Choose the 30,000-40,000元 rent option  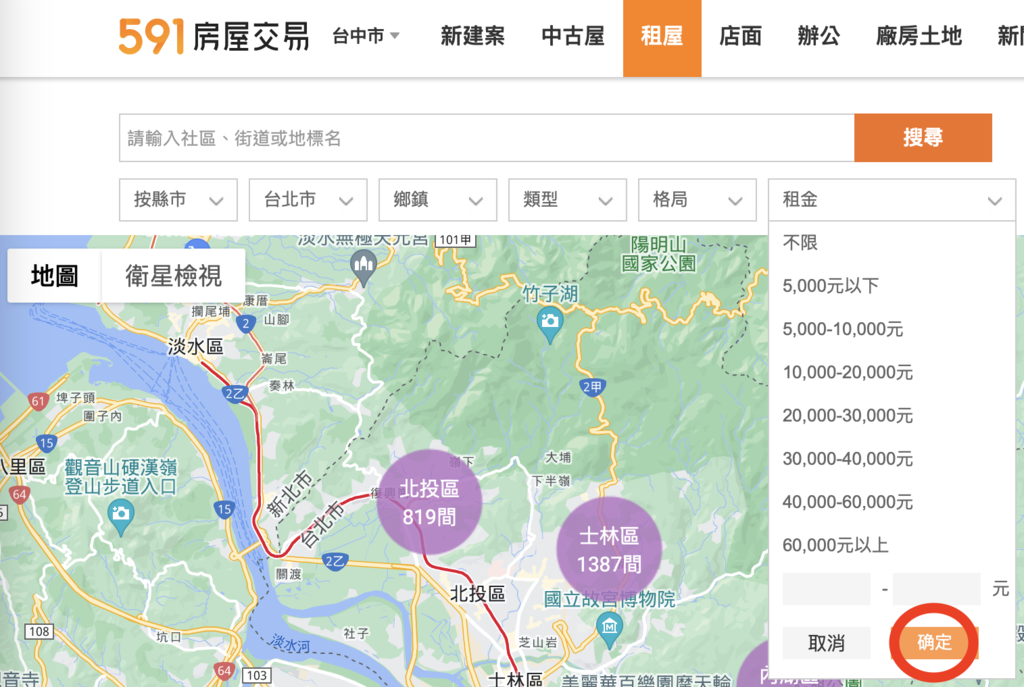click(848, 458)
